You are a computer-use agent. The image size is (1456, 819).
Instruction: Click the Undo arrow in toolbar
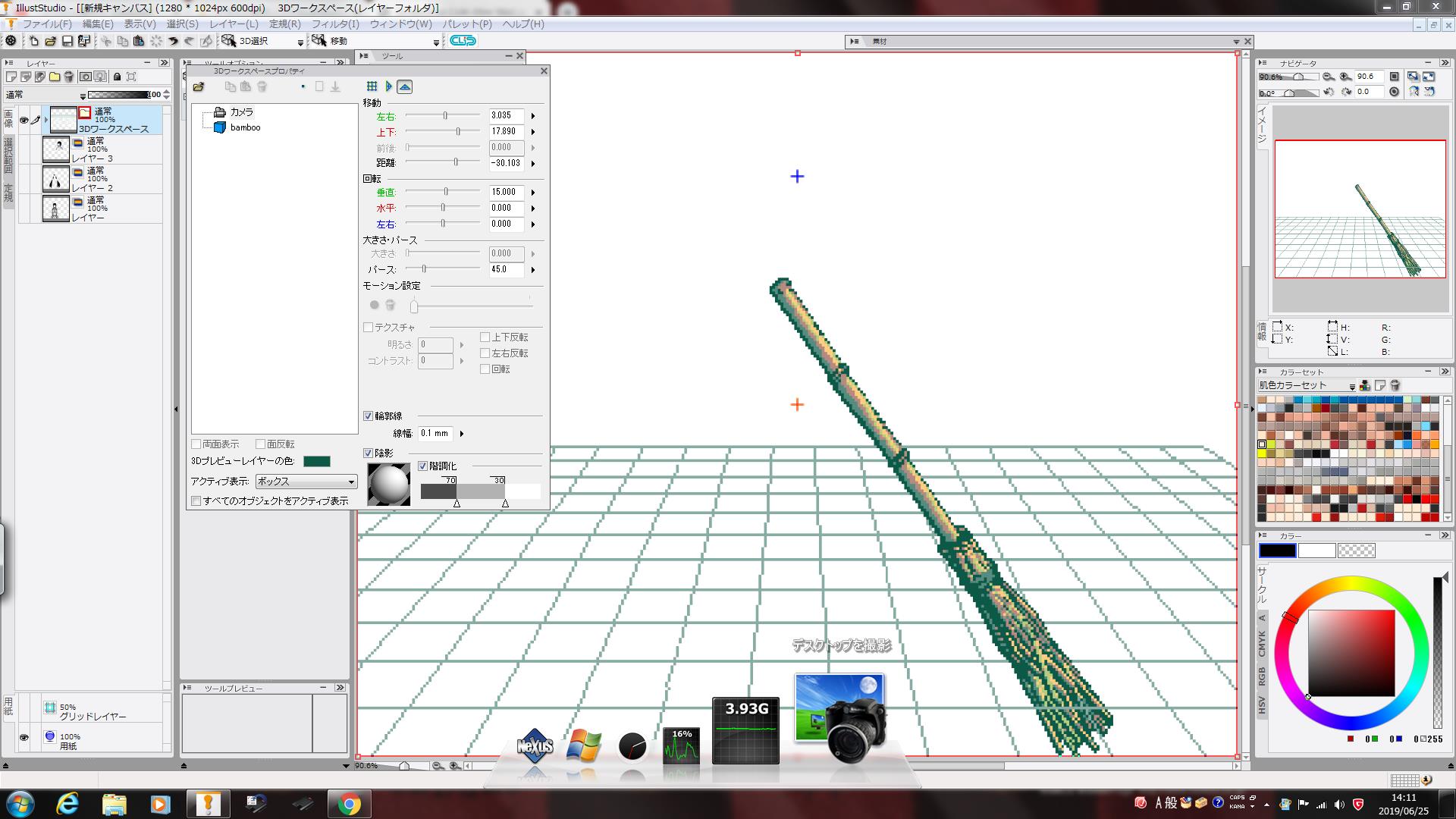coord(173,41)
